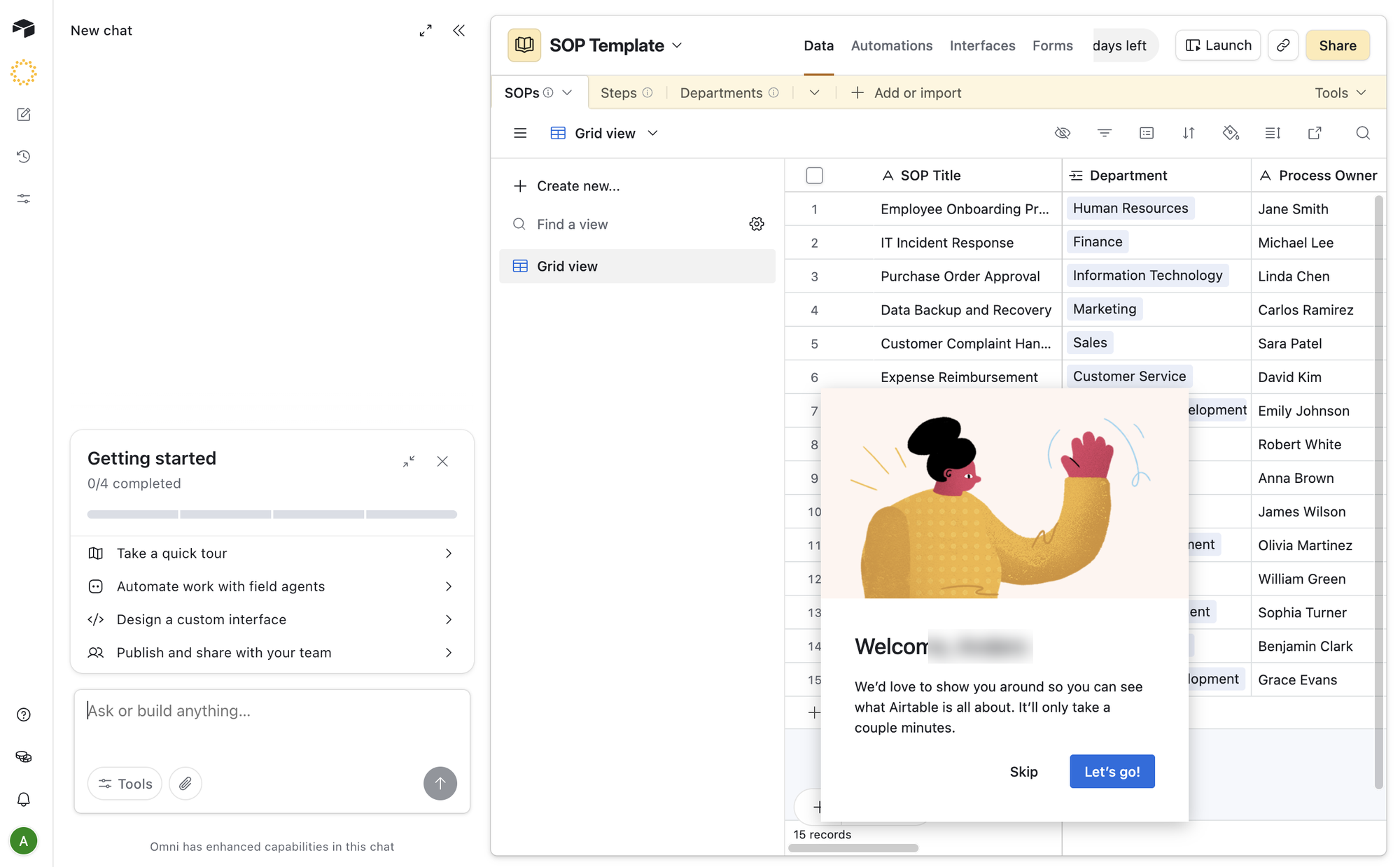Open the Forms tab
This screenshot has height=867, width=1400.
(x=1052, y=45)
